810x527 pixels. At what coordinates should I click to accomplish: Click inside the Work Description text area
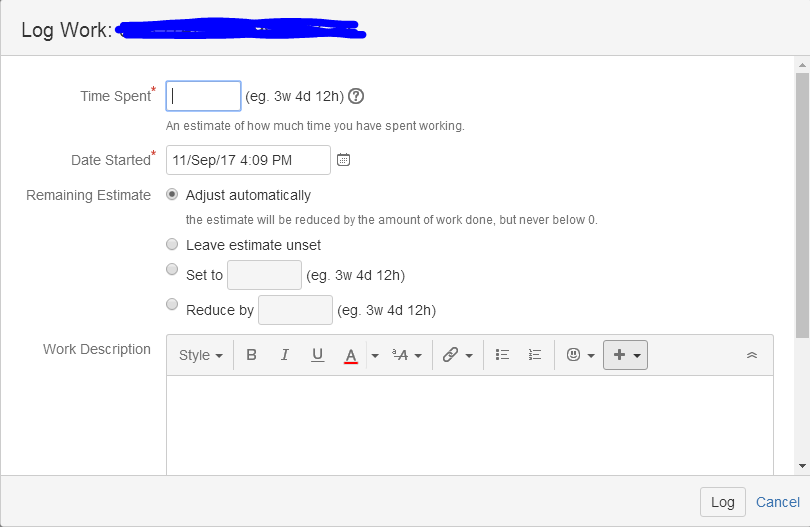click(x=470, y=425)
